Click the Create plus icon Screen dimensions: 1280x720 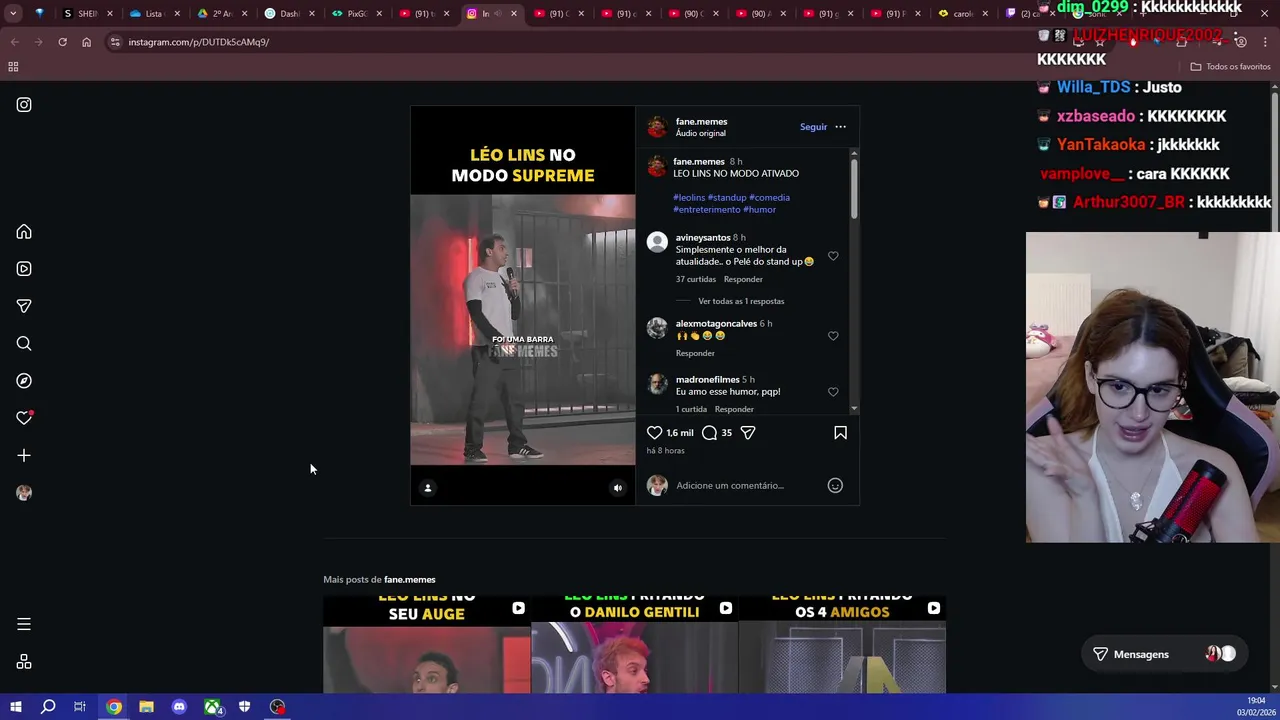[24, 456]
